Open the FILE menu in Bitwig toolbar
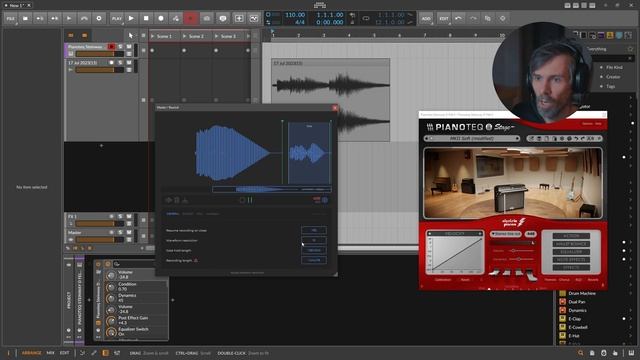This screenshot has height=360, width=640. (11, 18)
